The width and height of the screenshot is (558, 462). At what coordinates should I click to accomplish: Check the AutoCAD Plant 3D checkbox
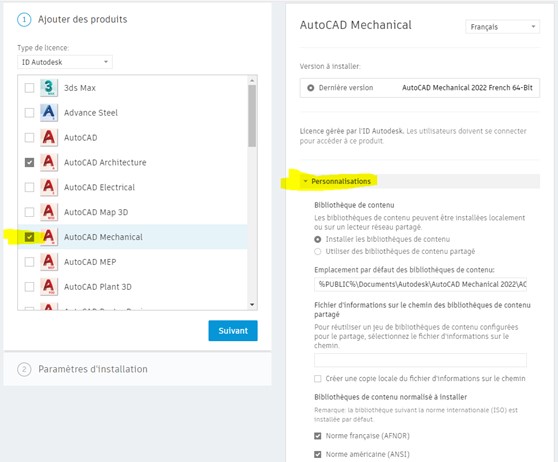(x=29, y=287)
